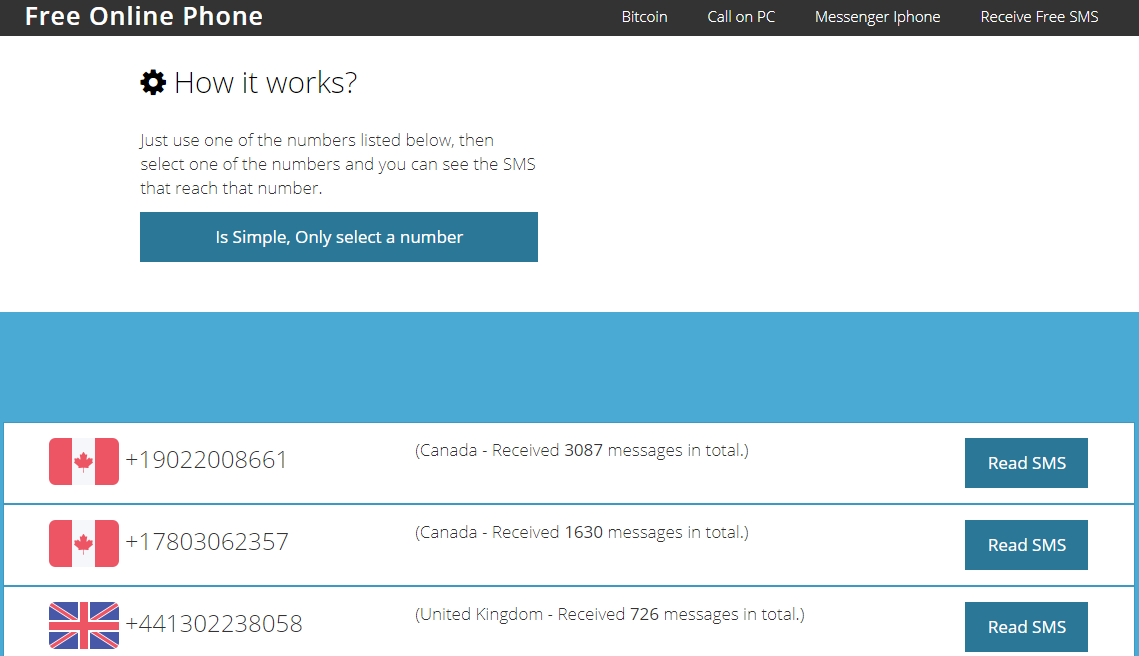Click the Canada flag next to +19022008661
This screenshot has height=656, width=1139.
tap(84, 461)
